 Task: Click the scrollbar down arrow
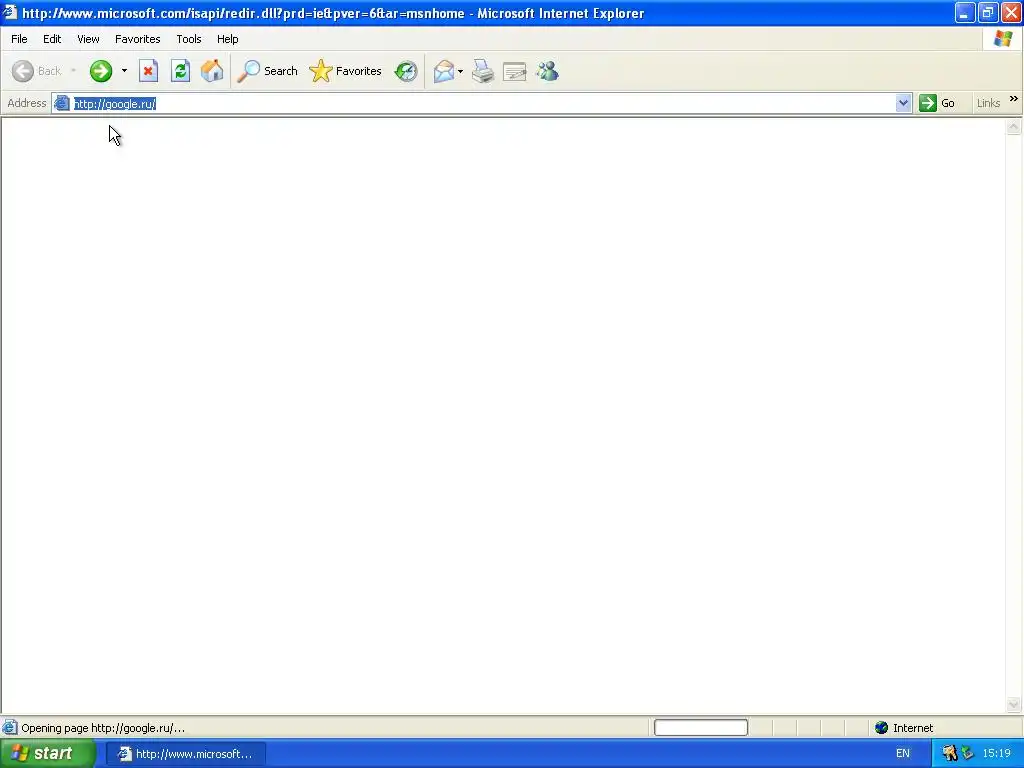pos(1014,704)
